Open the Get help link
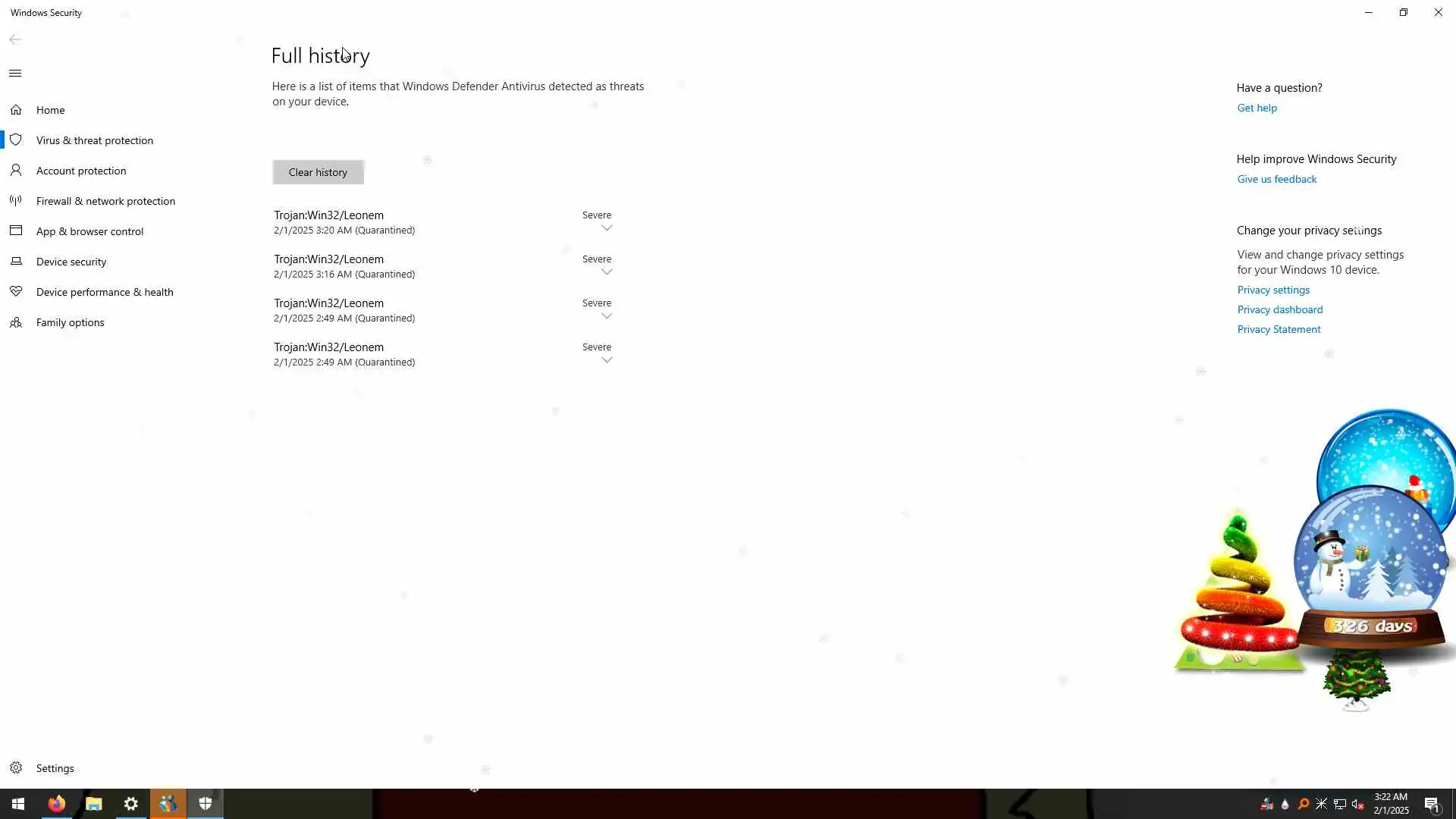1456x819 pixels. [x=1257, y=108]
